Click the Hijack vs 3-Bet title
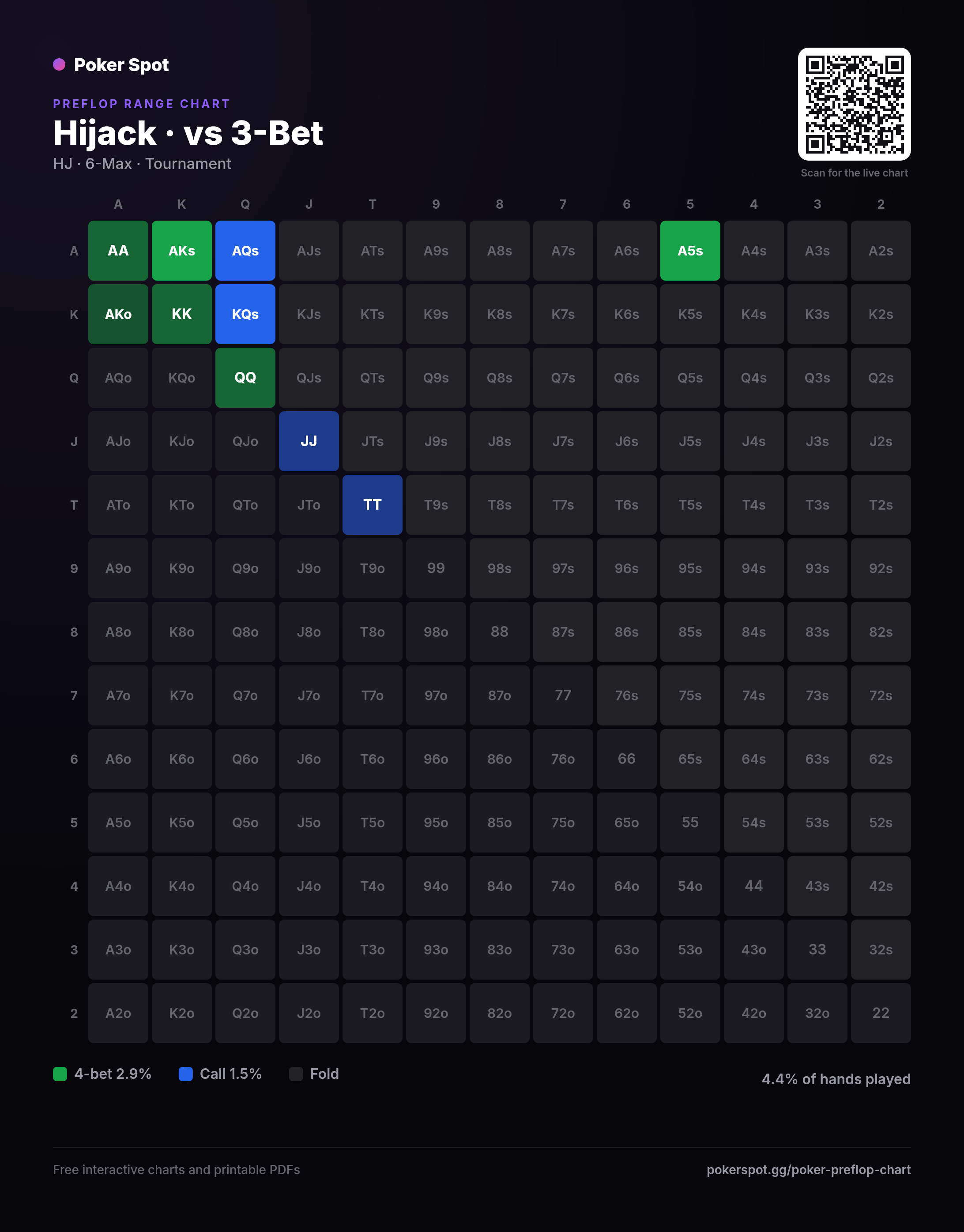 188,133
